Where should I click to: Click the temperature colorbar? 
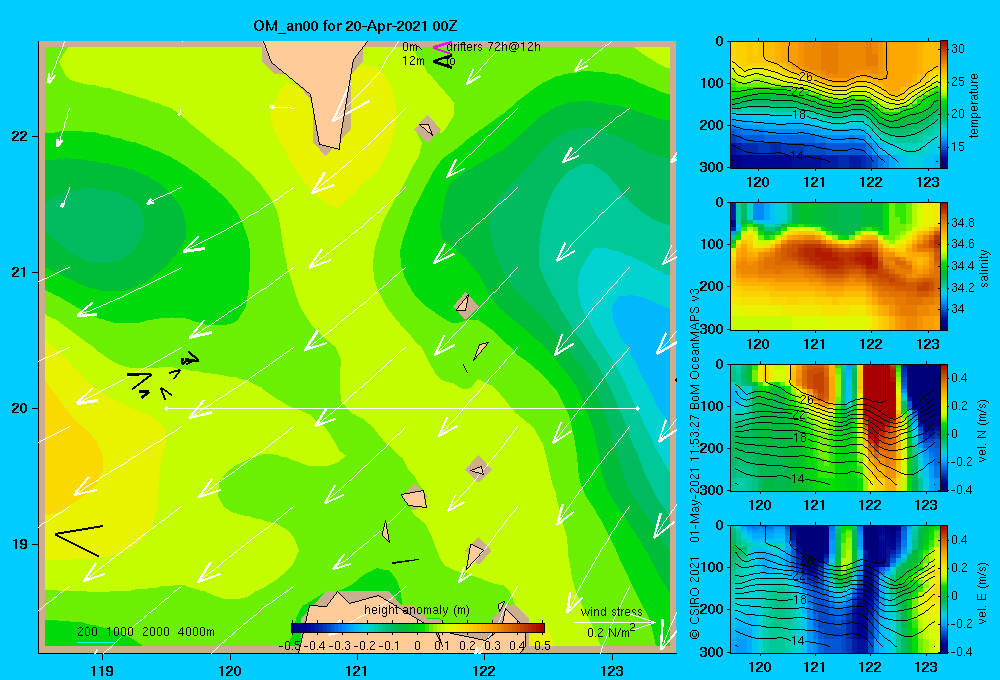pyautogui.click(x=944, y=105)
